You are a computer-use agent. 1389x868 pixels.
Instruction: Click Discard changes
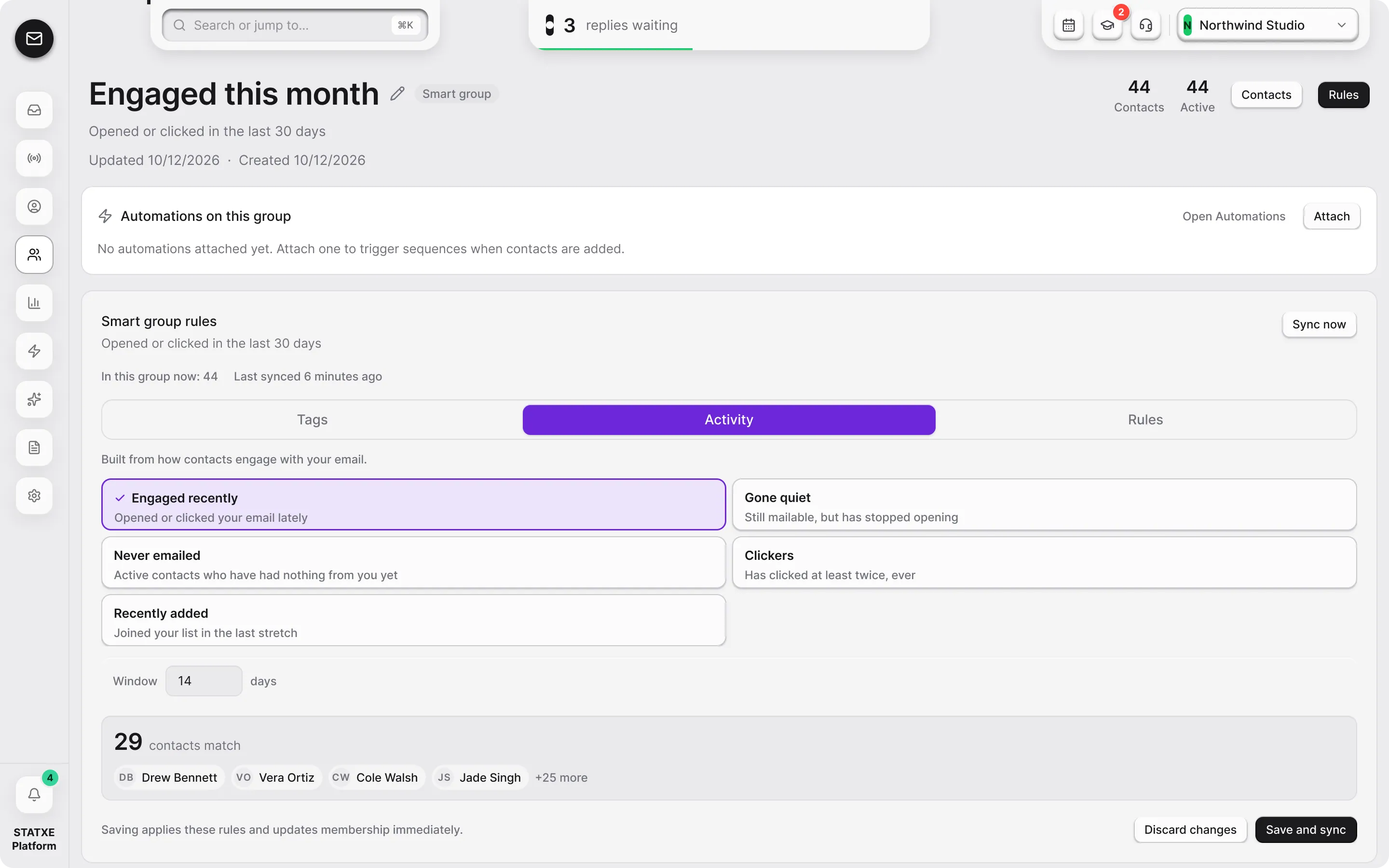pyautogui.click(x=1190, y=829)
